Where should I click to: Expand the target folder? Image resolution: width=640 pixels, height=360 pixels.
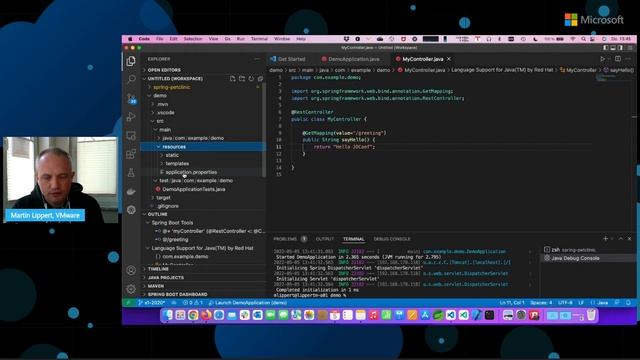pos(163,198)
